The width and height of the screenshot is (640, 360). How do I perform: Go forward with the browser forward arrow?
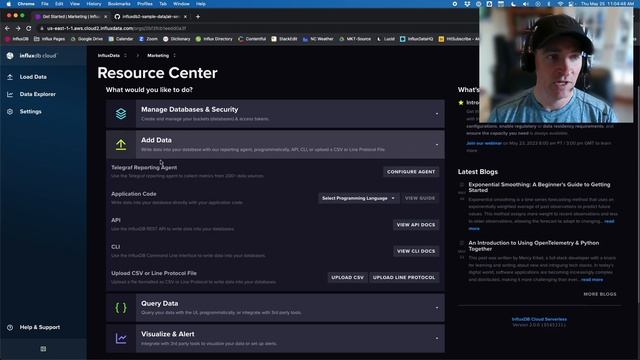coord(18,28)
